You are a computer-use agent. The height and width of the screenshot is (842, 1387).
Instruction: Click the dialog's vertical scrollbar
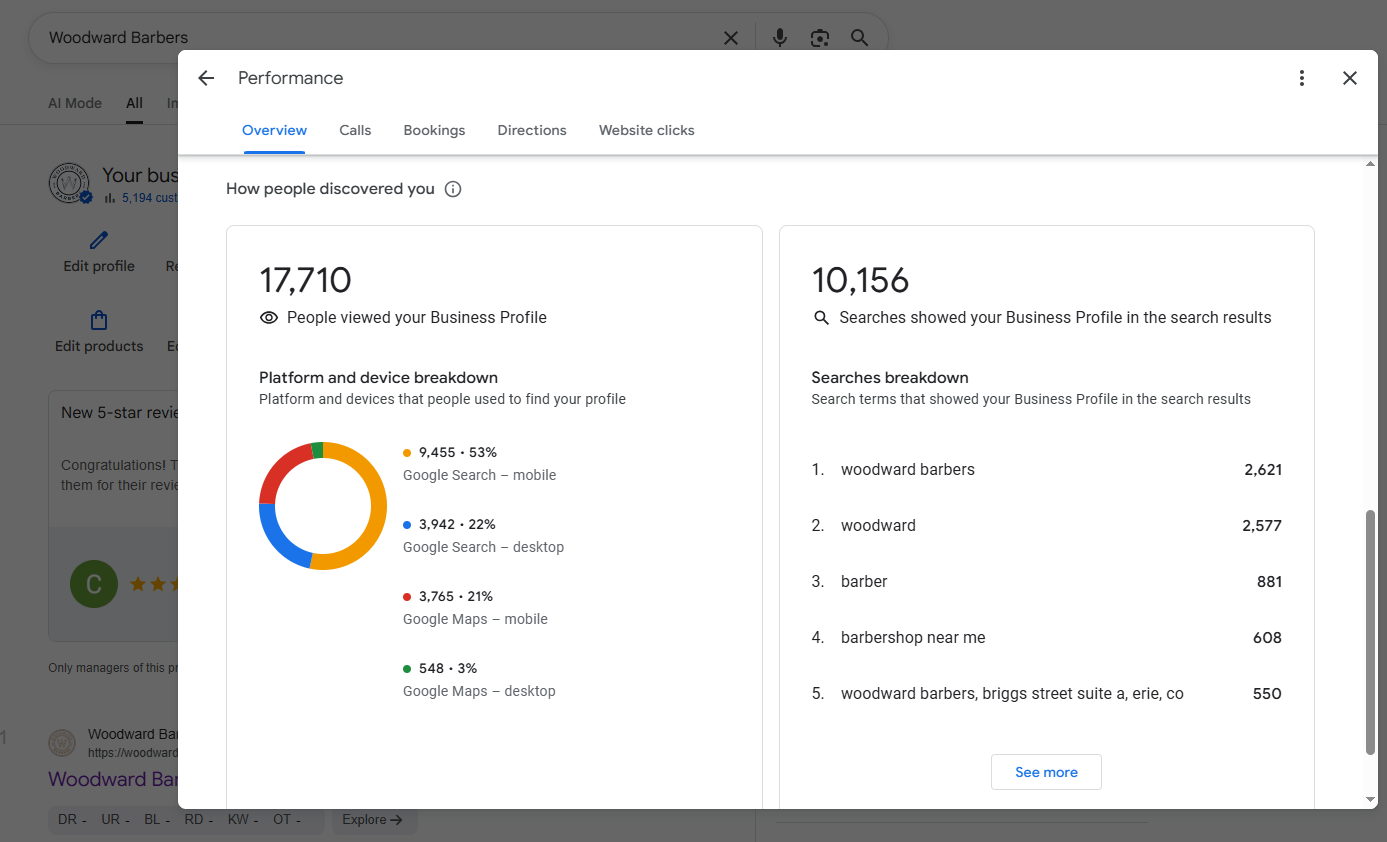click(x=1370, y=630)
